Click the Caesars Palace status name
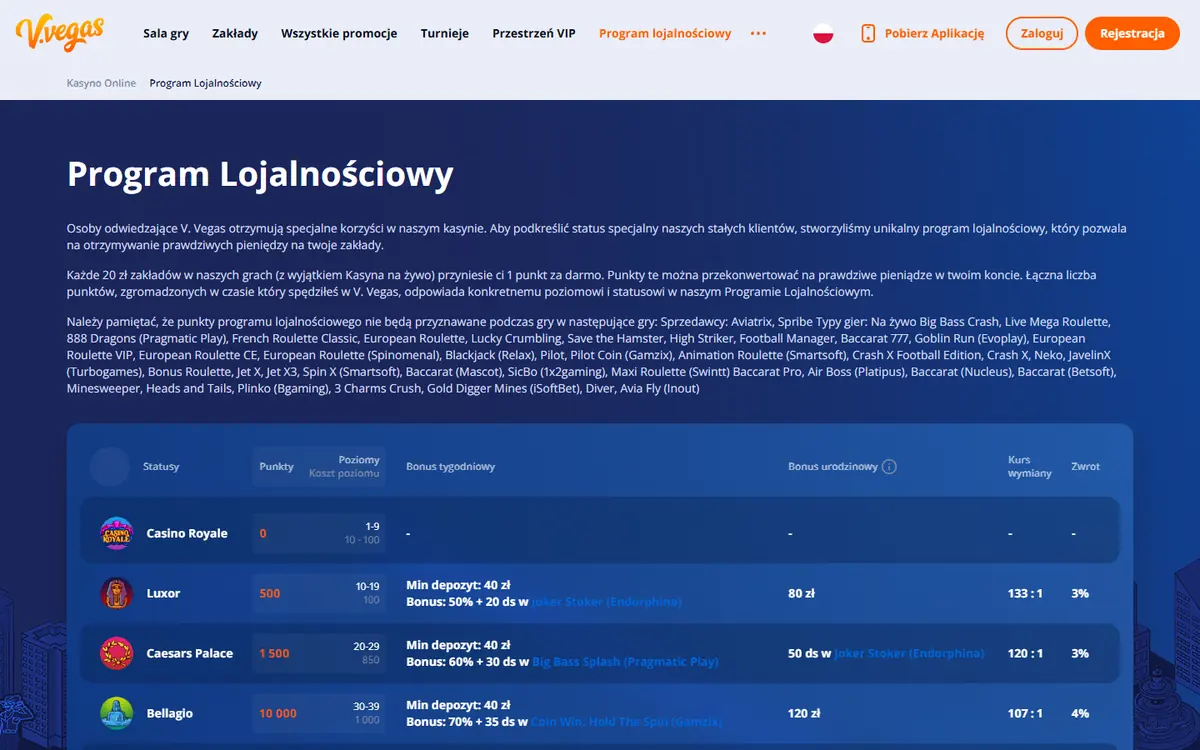Viewport: 1200px width, 750px height. [x=190, y=653]
